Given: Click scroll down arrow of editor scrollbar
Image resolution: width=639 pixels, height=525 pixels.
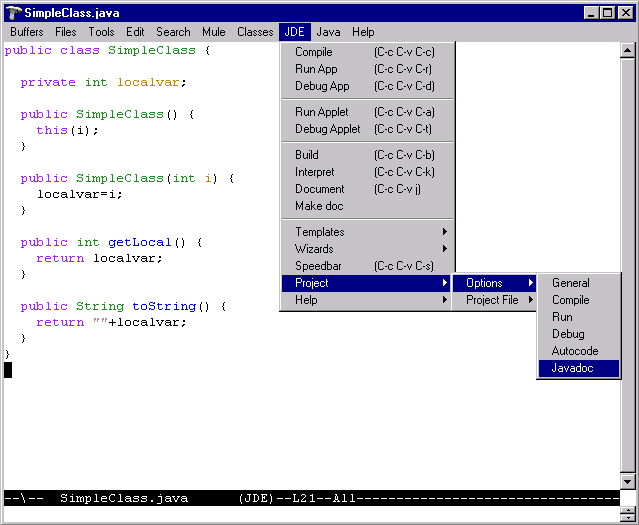Looking at the screenshot, I should click(628, 481).
